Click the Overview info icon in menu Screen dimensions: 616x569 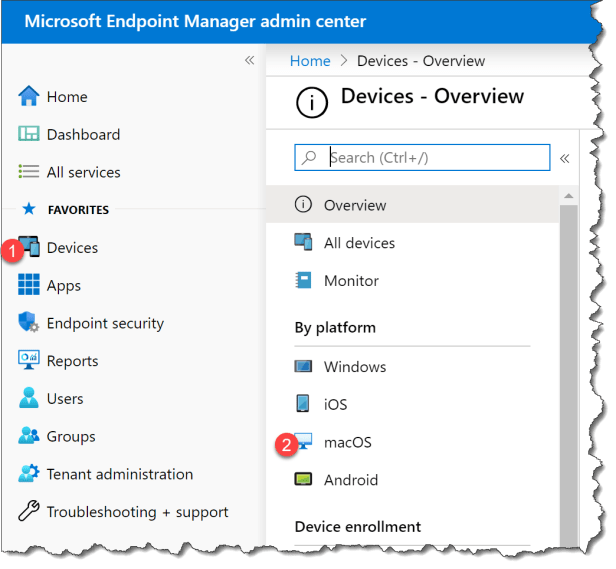[303, 204]
